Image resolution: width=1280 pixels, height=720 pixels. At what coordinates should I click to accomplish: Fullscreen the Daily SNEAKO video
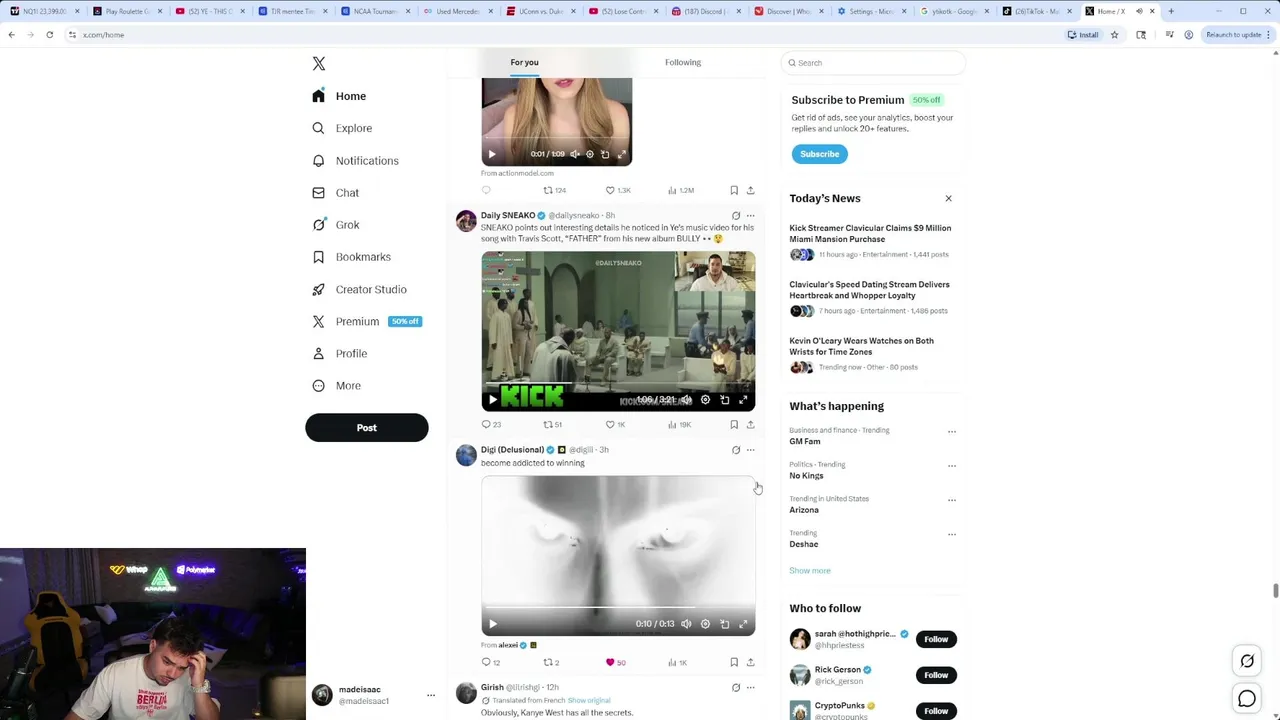point(743,400)
